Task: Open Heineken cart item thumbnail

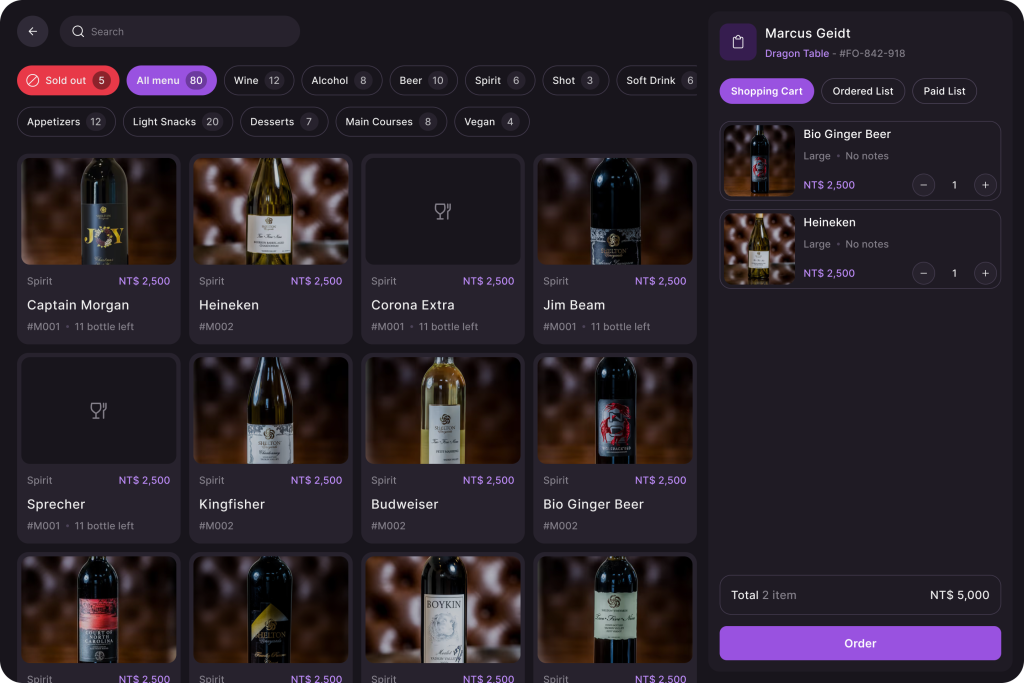Action: [x=759, y=249]
